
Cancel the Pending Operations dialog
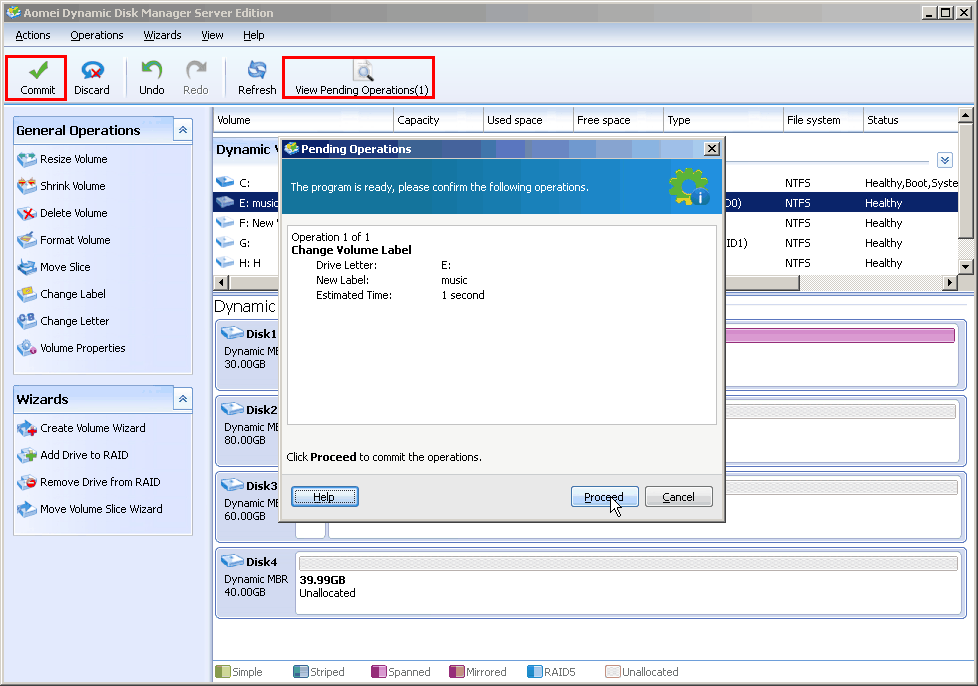pyautogui.click(x=679, y=497)
